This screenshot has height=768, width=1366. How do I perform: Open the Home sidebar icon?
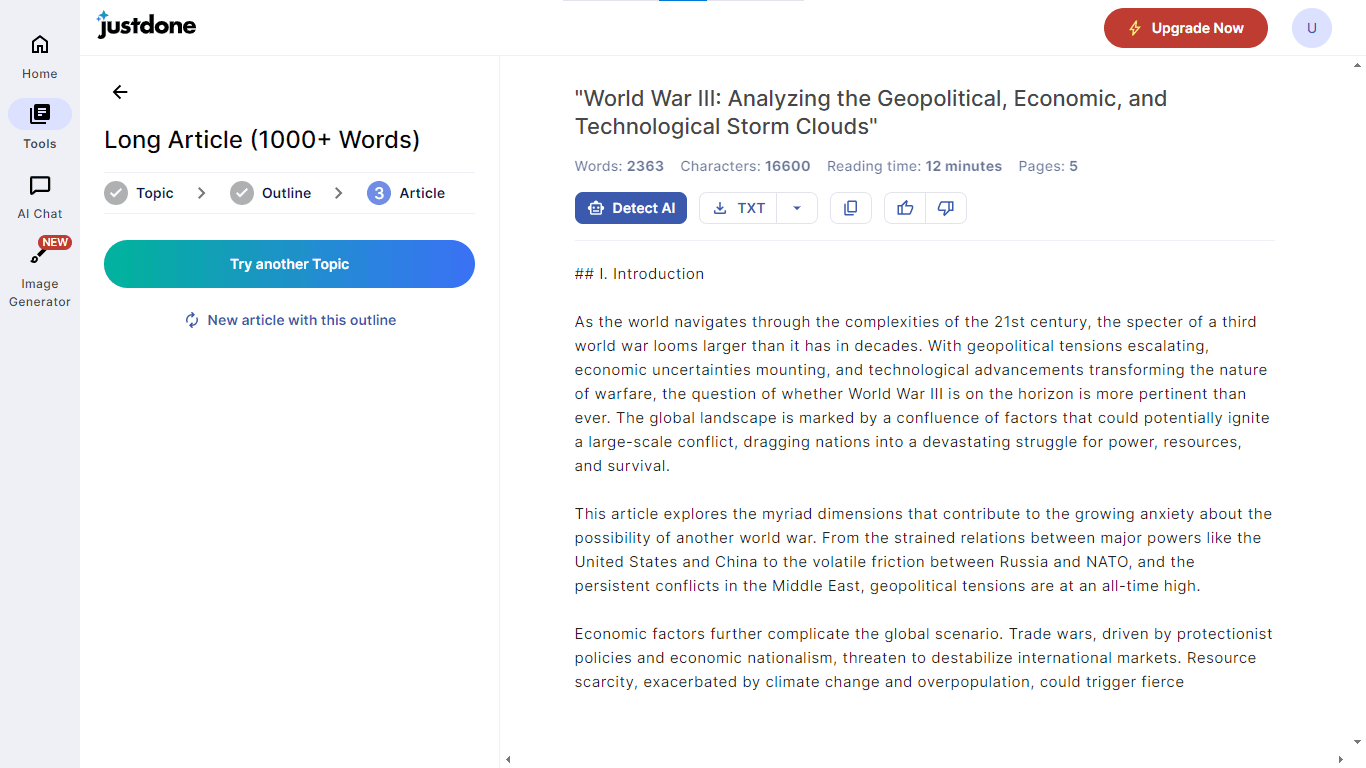click(40, 57)
